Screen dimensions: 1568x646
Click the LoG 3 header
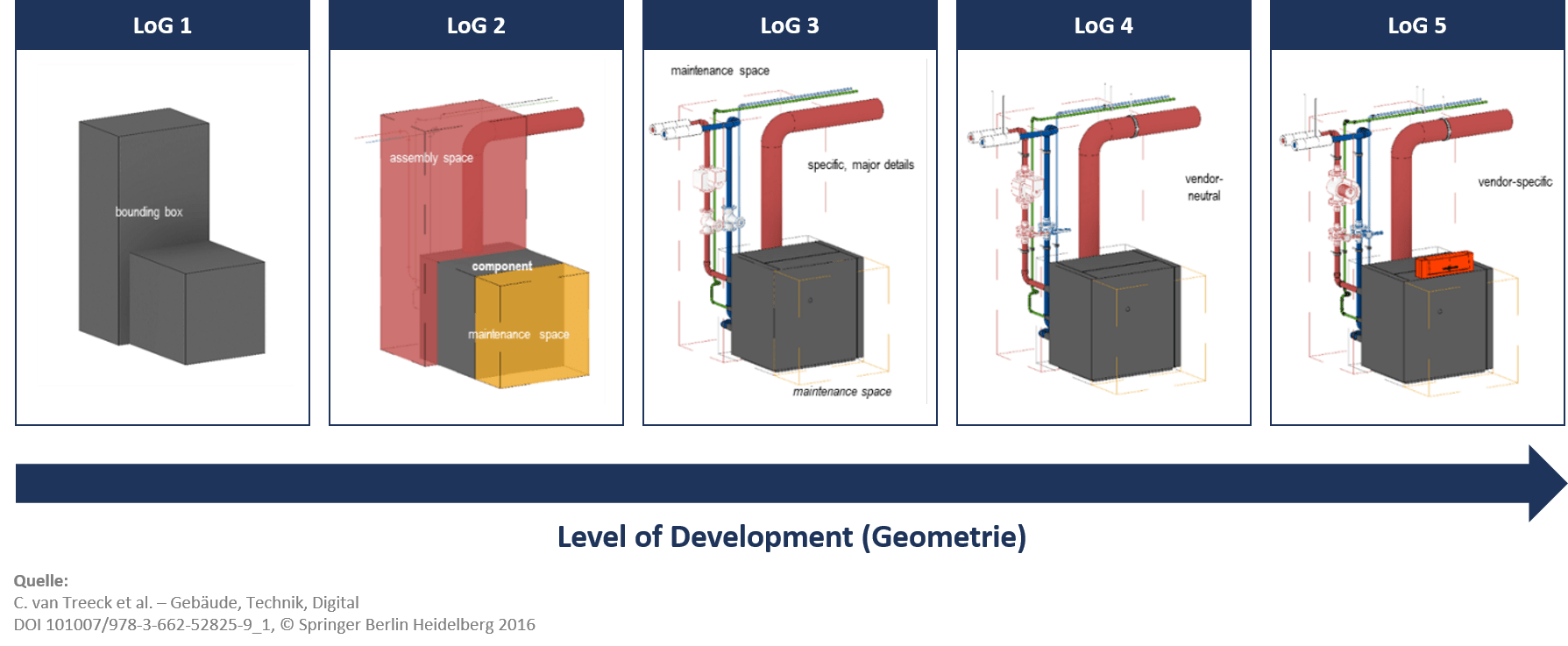(x=790, y=25)
